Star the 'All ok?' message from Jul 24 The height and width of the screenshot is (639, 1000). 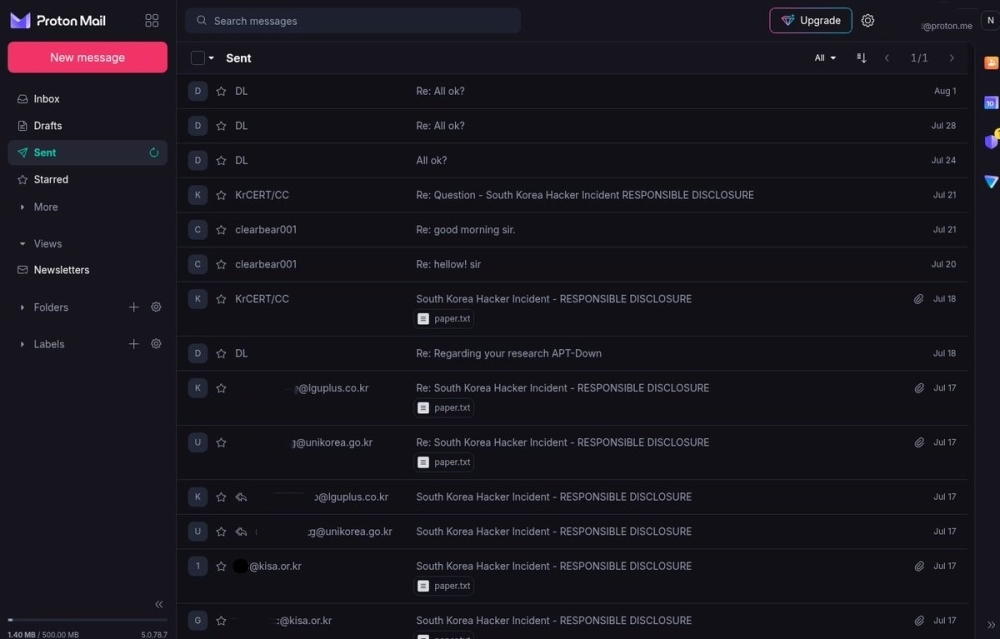tap(221, 160)
